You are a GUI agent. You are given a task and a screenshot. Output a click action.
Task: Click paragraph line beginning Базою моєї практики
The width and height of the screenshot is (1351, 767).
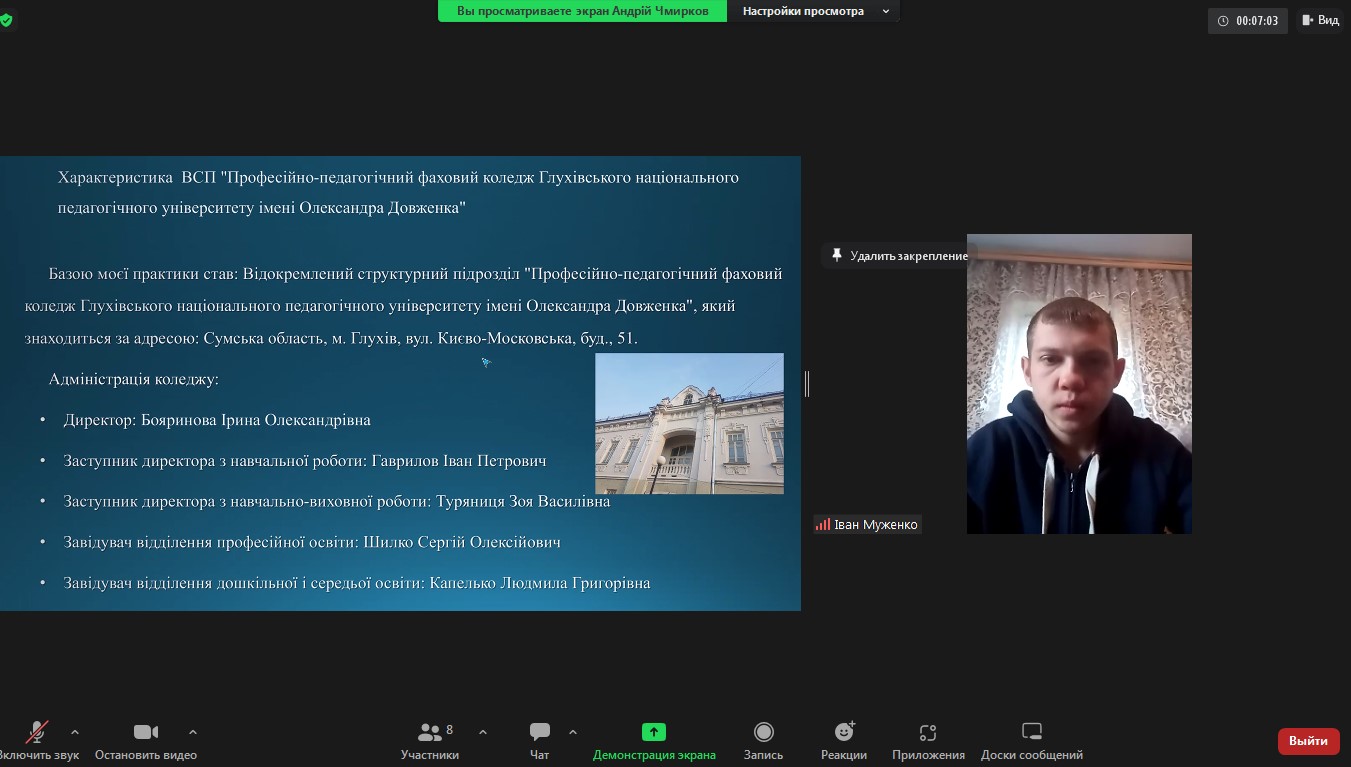[415, 273]
